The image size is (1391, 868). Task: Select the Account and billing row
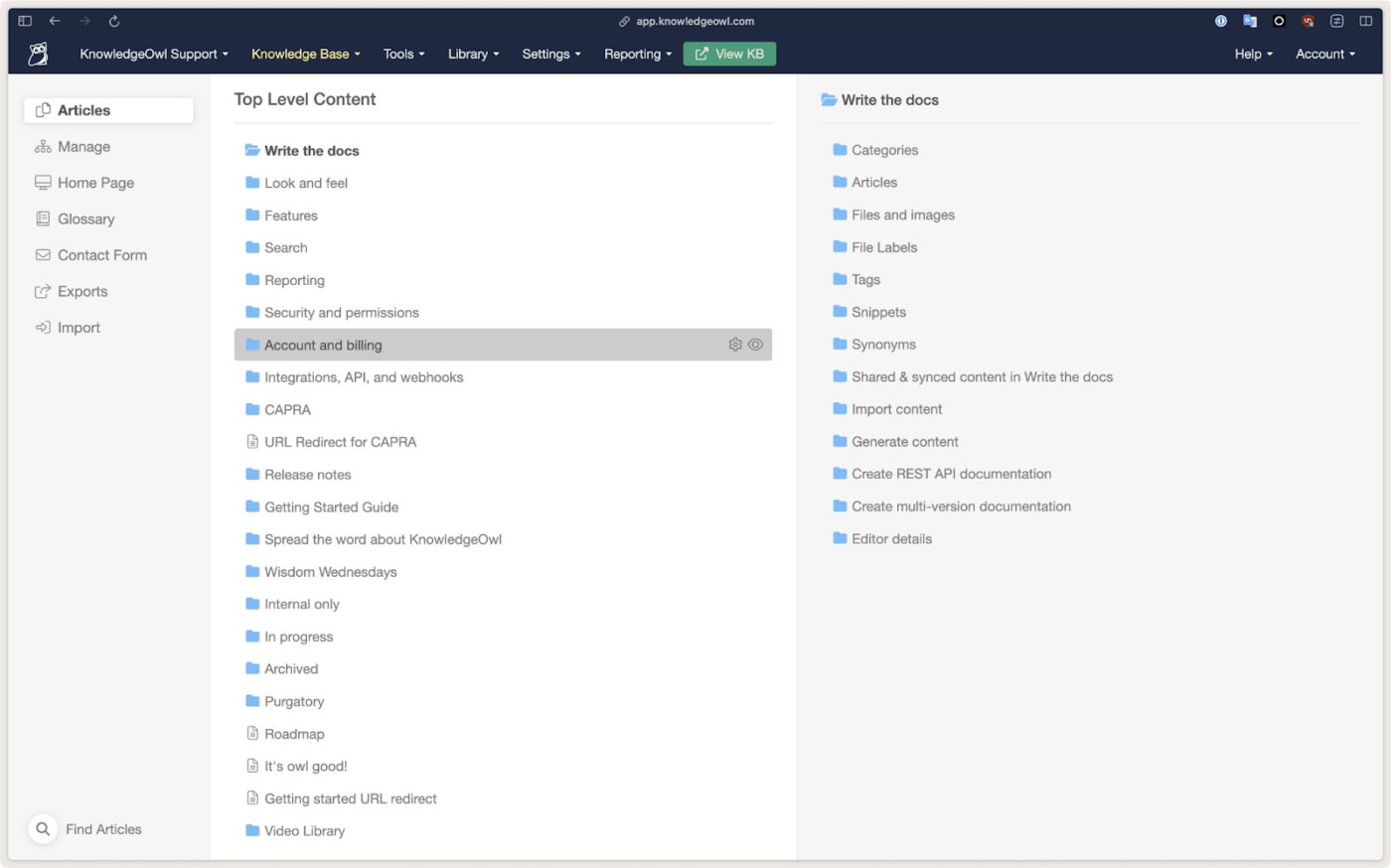(503, 345)
